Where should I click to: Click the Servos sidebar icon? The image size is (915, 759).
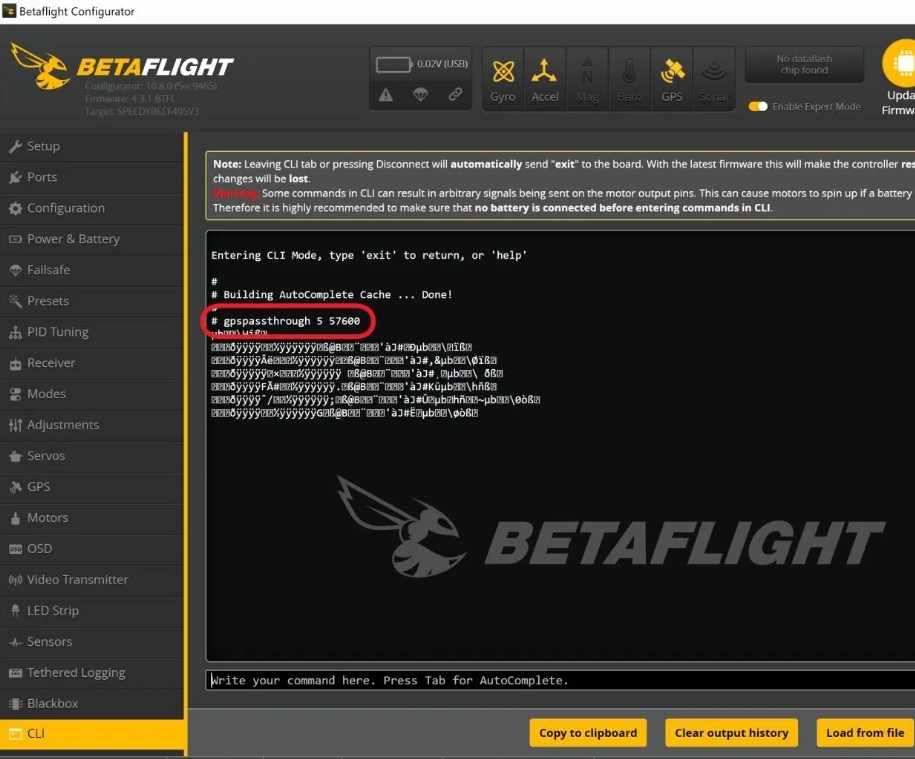tap(15, 456)
